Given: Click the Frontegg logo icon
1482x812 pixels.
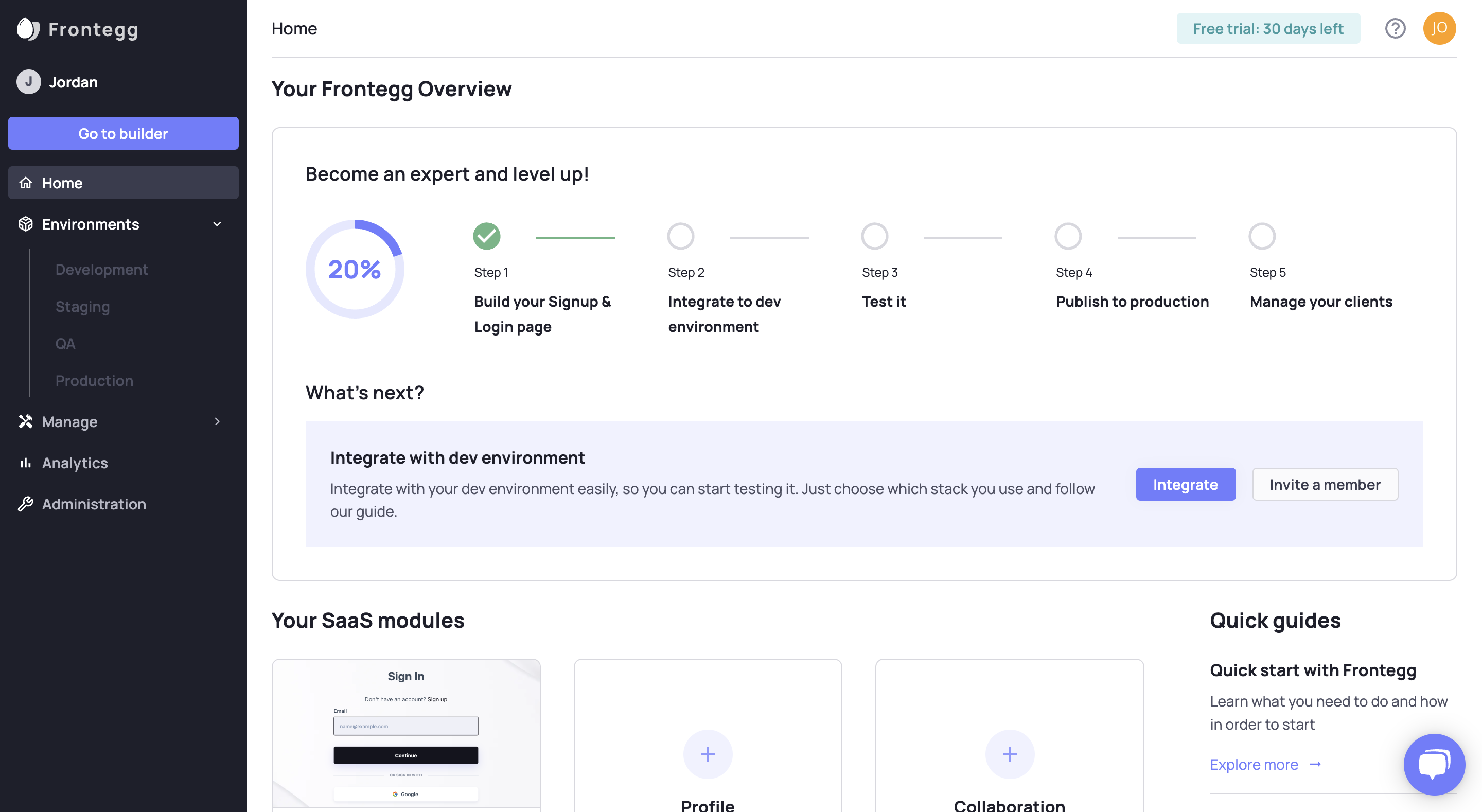Looking at the screenshot, I should [x=28, y=29].
